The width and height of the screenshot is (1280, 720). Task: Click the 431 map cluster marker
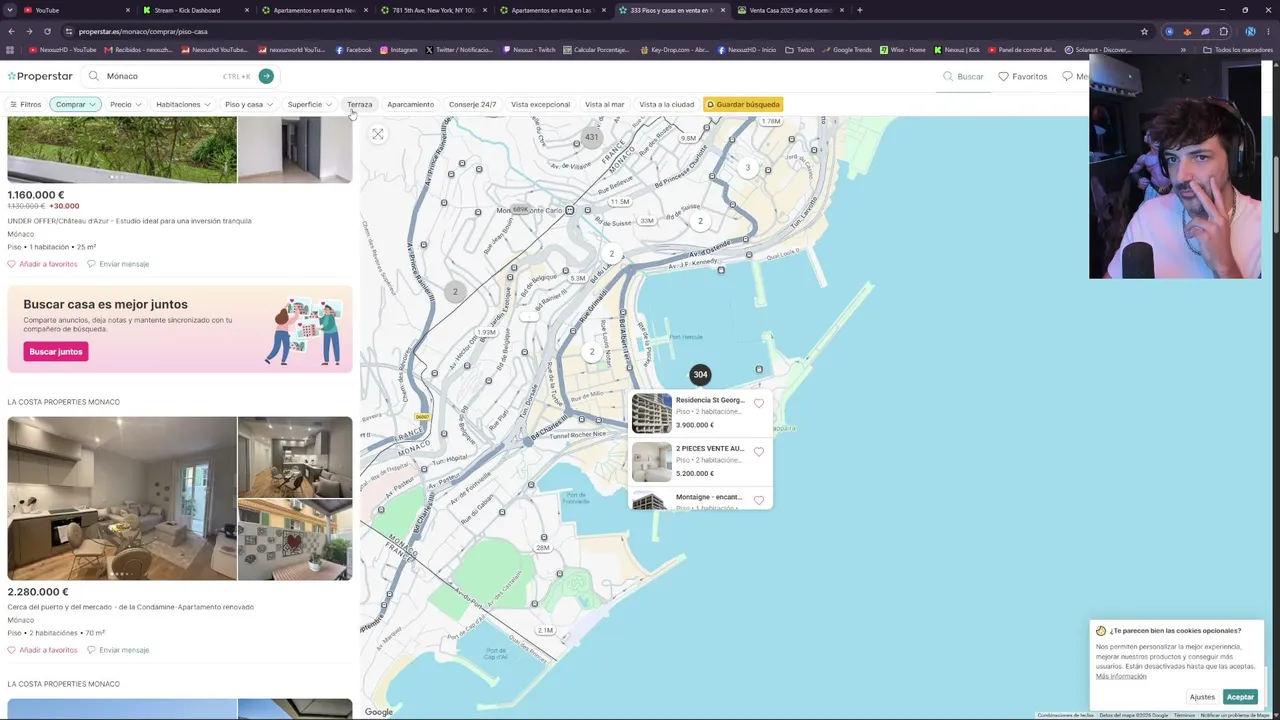coord(592,137)
